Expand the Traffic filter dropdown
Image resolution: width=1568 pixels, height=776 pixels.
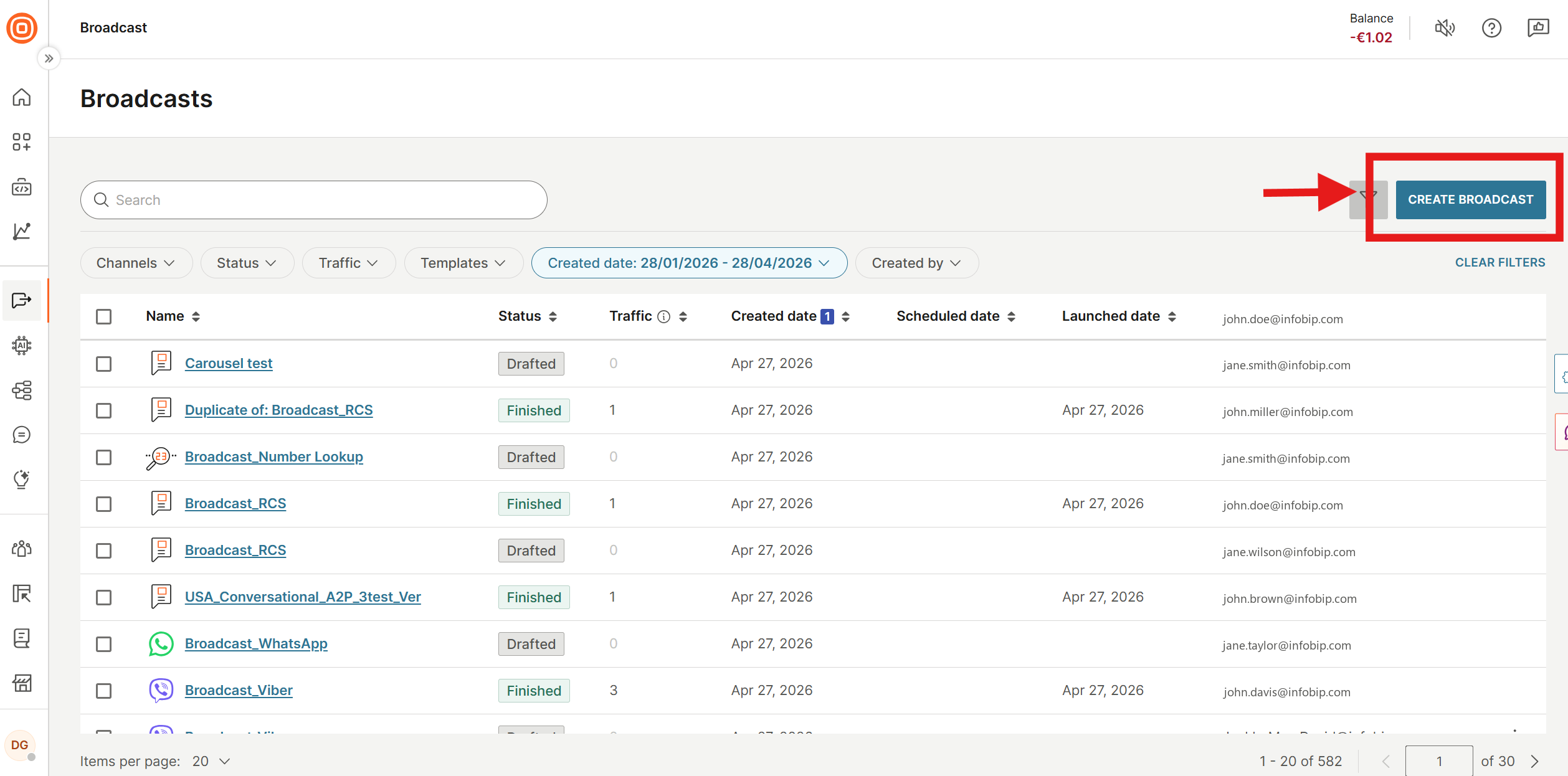pos(349,263)
